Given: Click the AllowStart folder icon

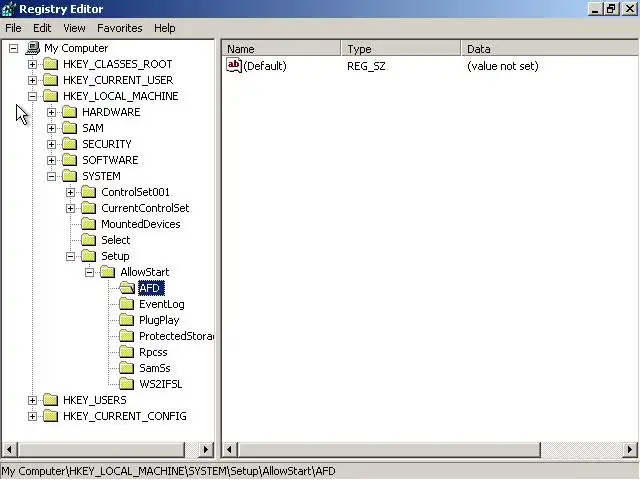Looking at the screenshot, I should point(107,272).
